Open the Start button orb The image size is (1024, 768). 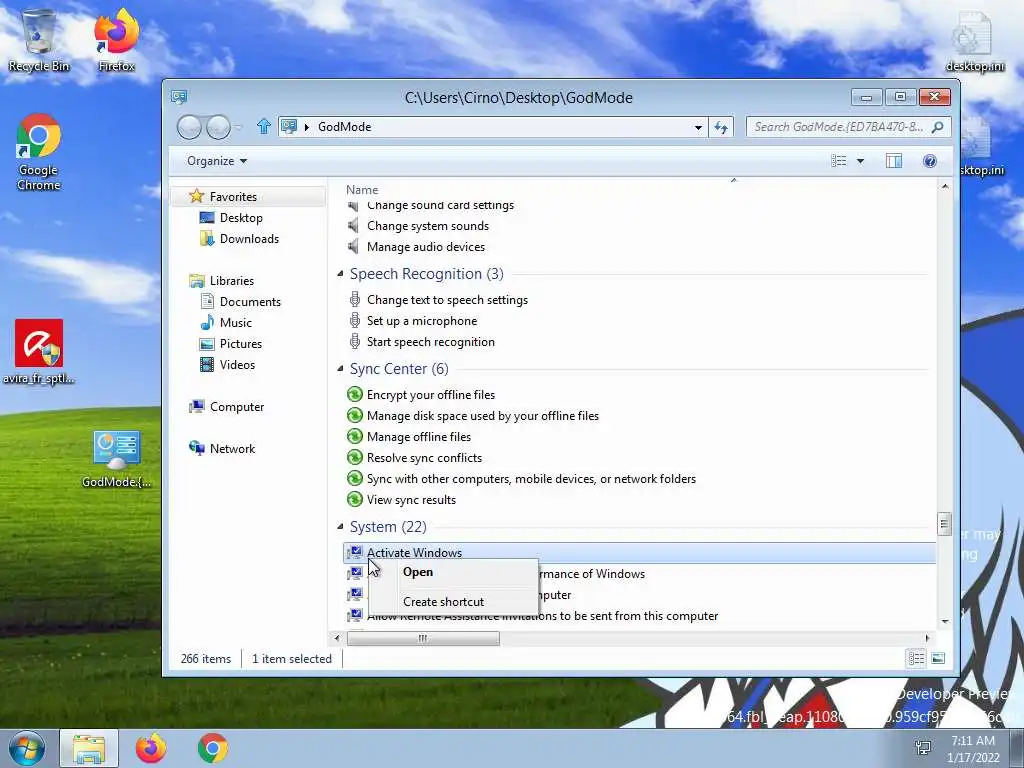click(26, 748)
